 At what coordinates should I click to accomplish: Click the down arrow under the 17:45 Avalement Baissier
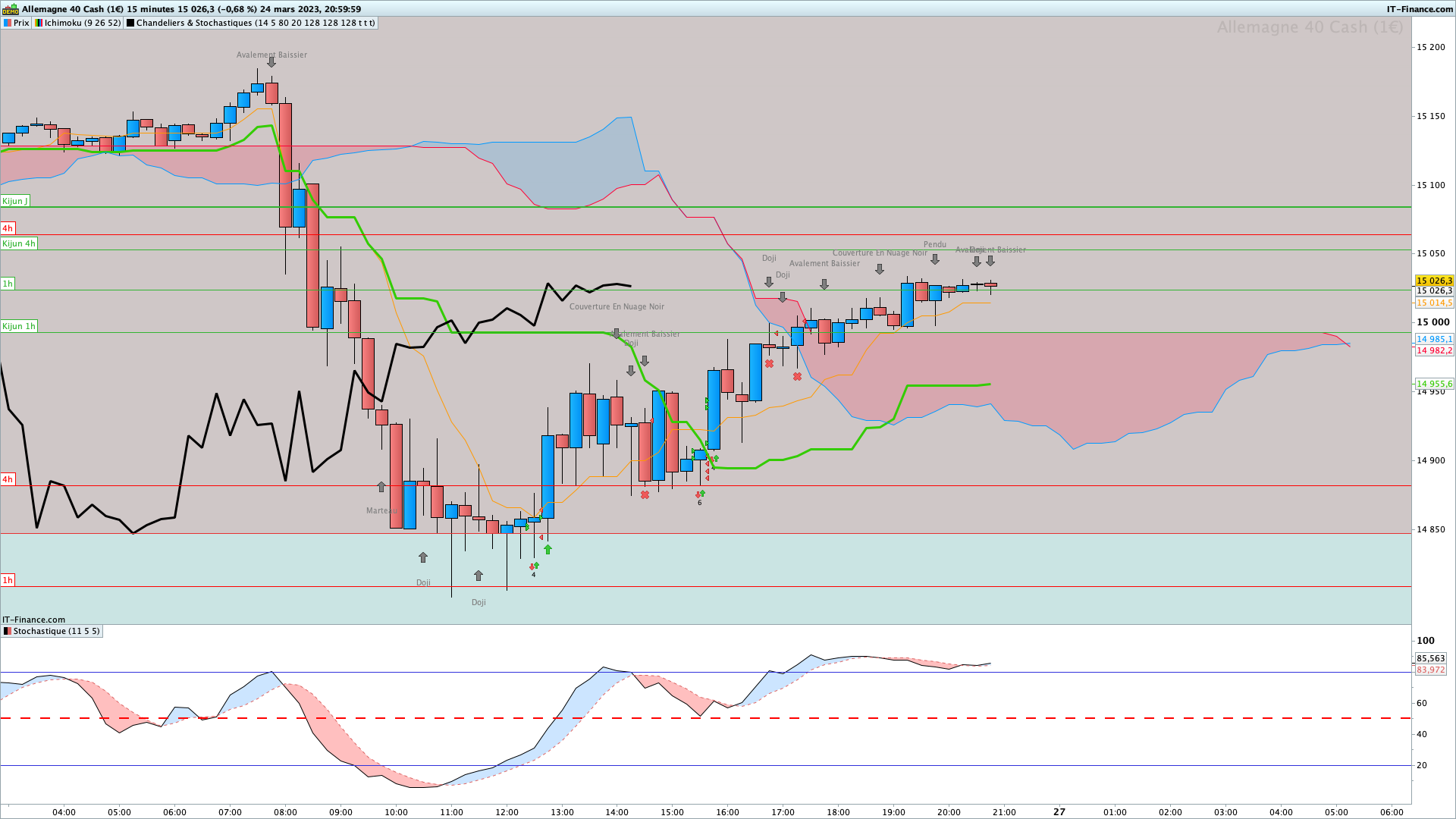click(824, 284)
